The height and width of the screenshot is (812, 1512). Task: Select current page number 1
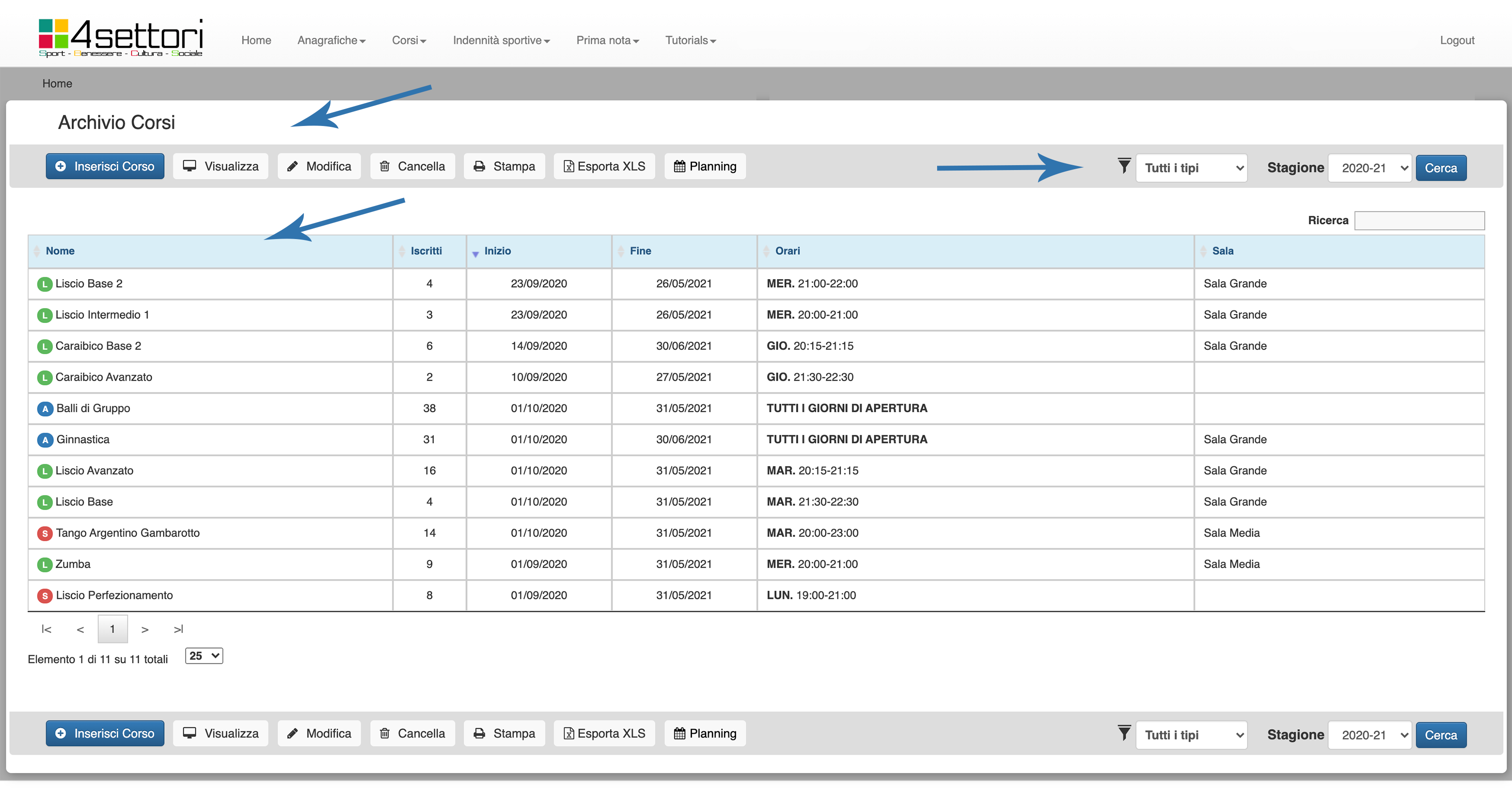tap(113, 629)
